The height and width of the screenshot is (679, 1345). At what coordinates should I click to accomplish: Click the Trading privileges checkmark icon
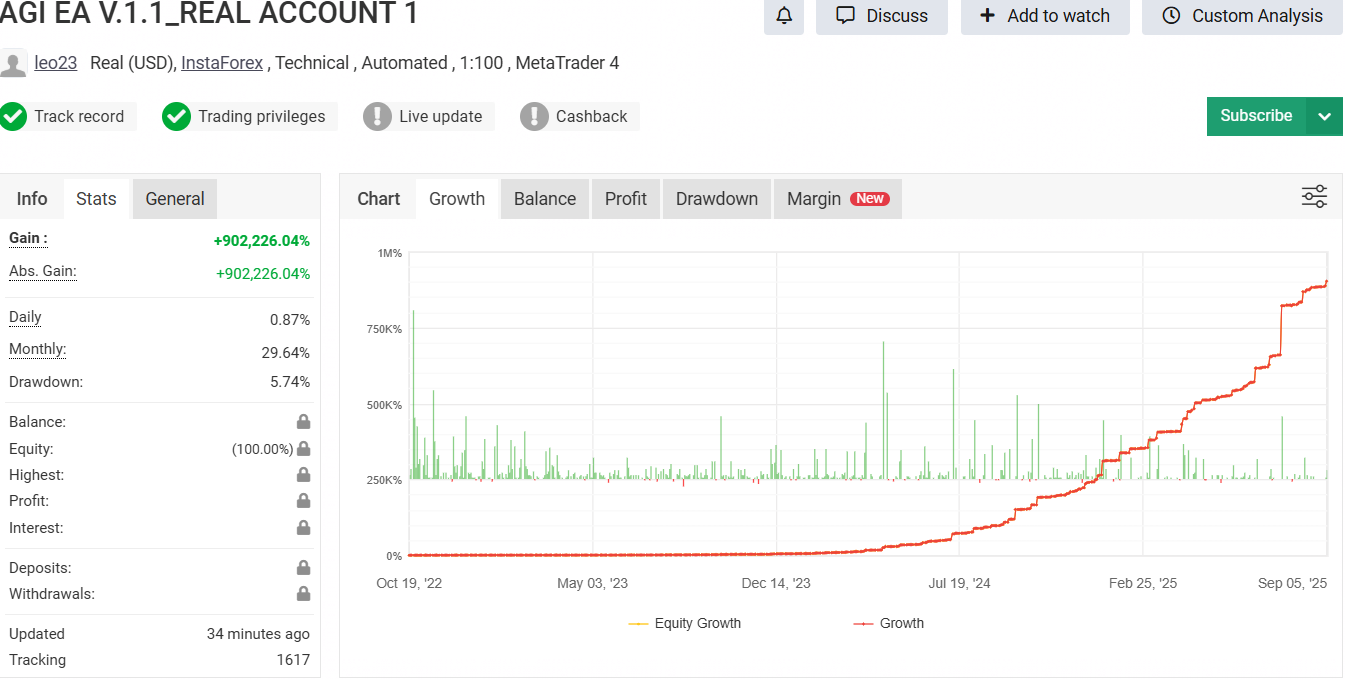tap(176, 116)
